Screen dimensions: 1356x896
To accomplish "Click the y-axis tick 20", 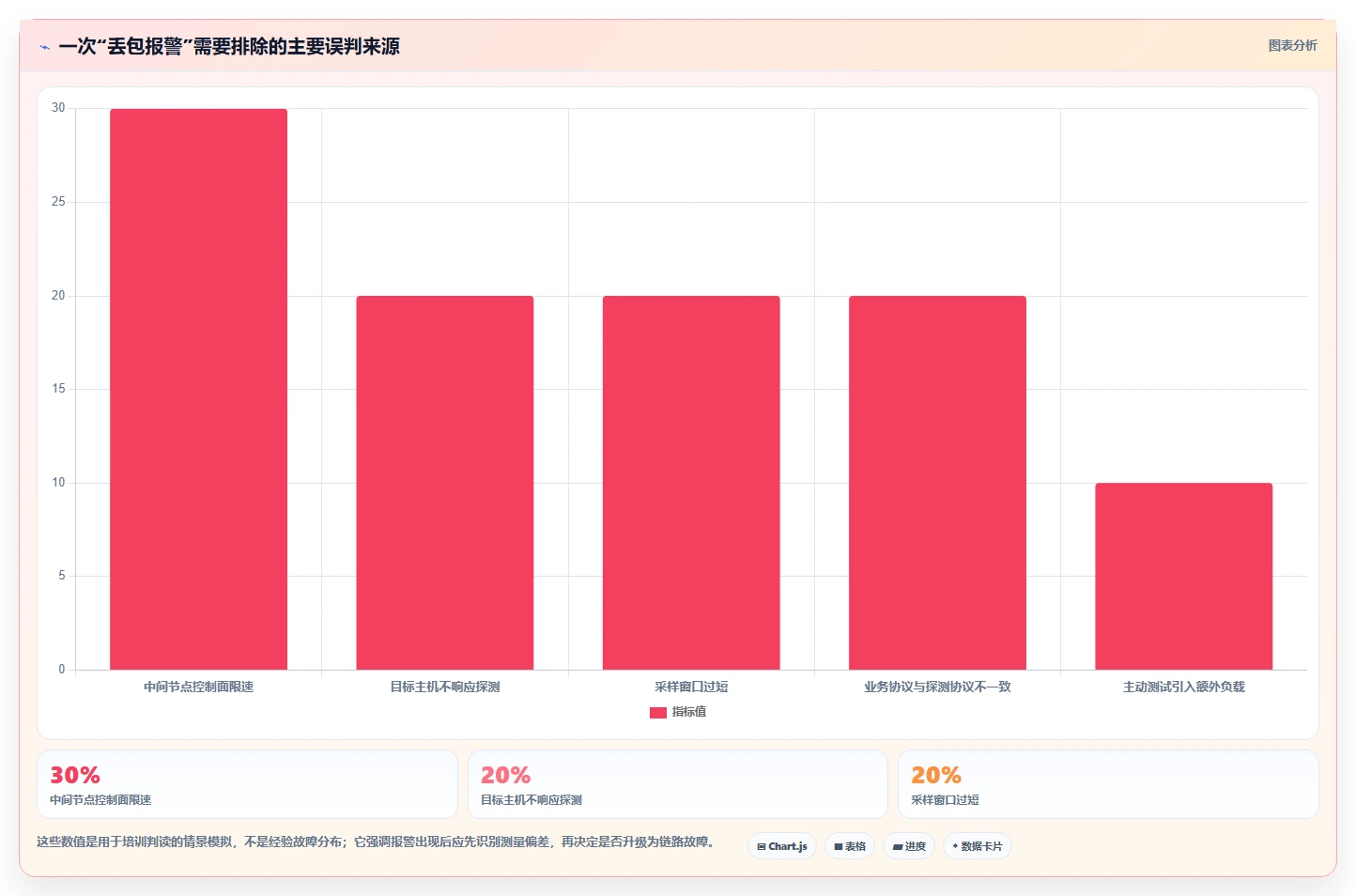I will tap(58, 296).
